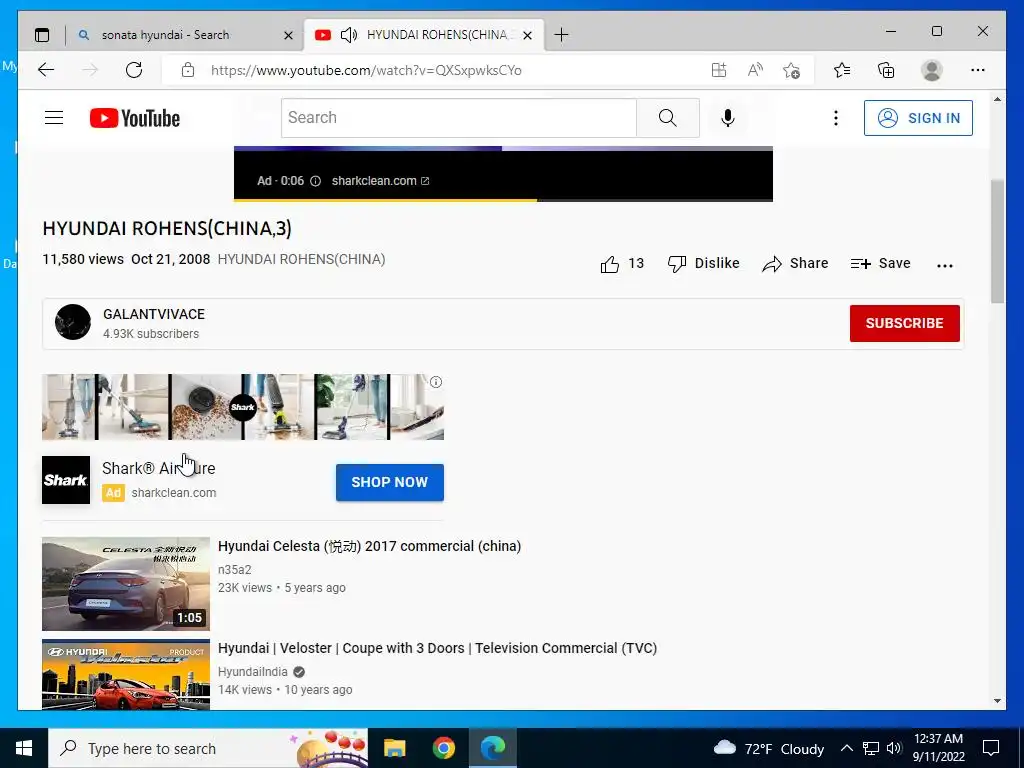Click the SIGN IN button
Image resolution: width=1024 pixels, height=768 pixels.
(918, 118)
